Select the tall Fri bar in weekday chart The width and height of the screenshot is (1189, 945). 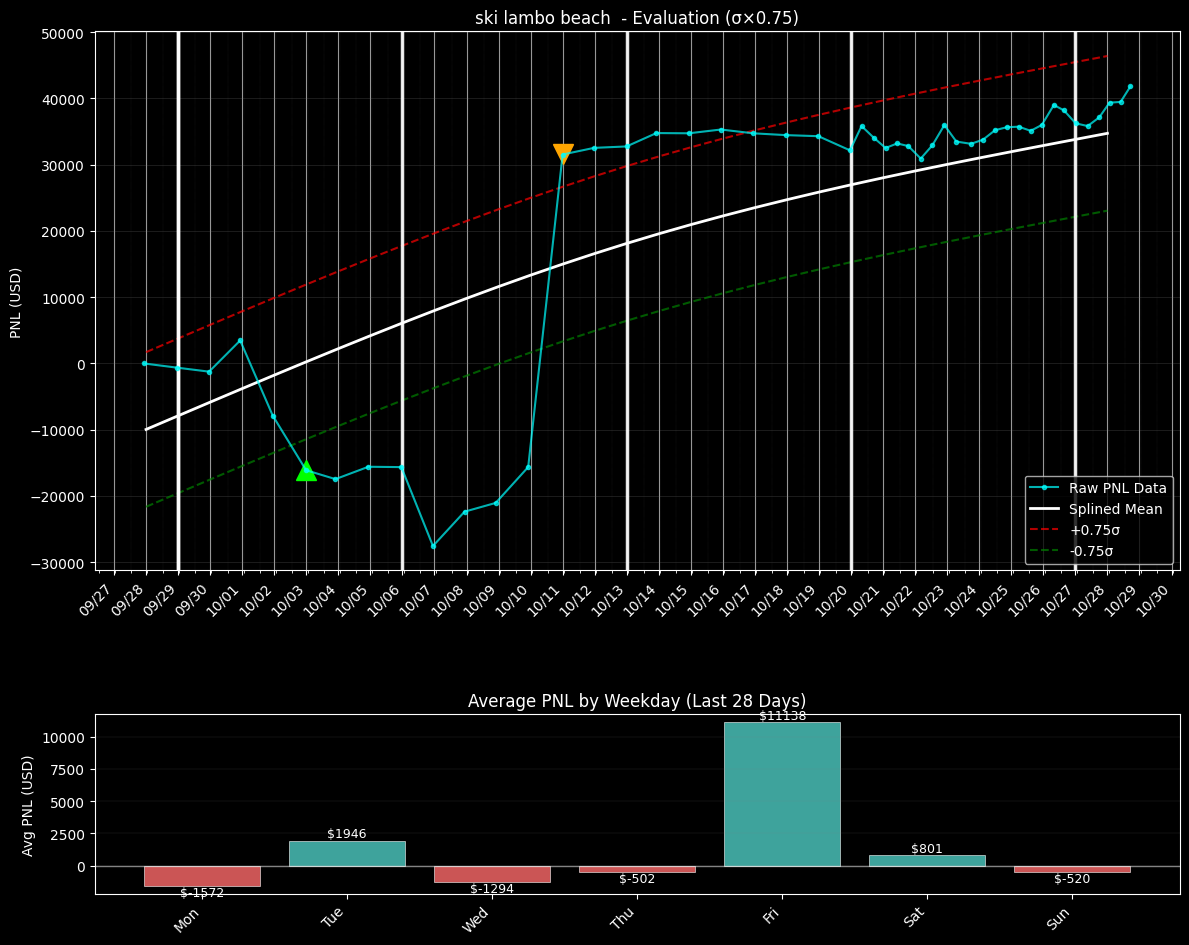(782, 794)
